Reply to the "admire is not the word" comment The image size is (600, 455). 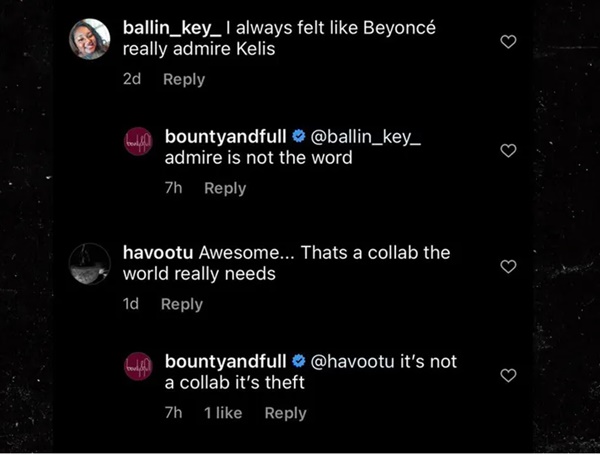point(225,188)
